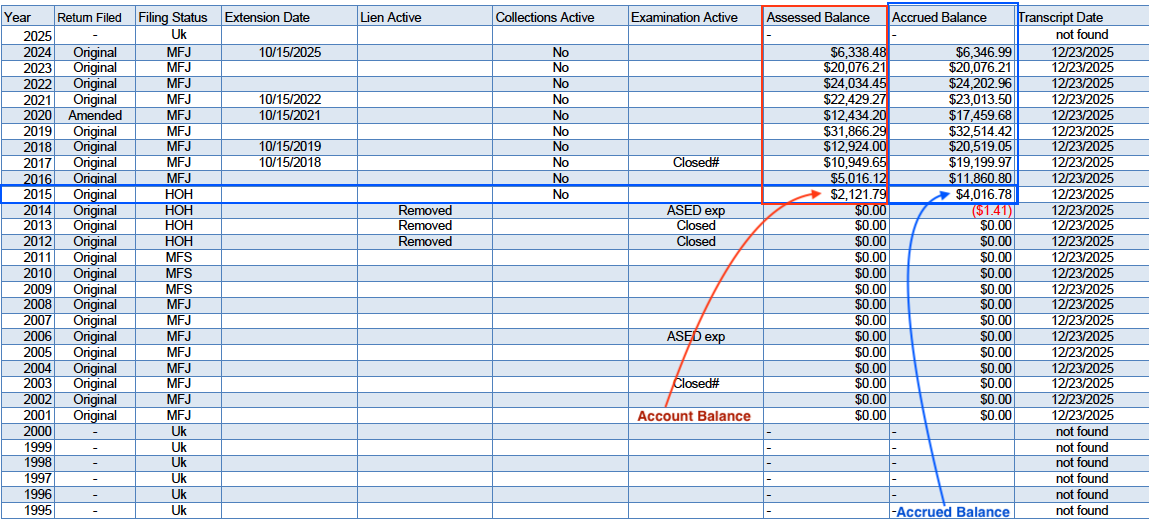Select the Assessed Balance column header
Screen dimensions: 1149x519
coord(818,18)
